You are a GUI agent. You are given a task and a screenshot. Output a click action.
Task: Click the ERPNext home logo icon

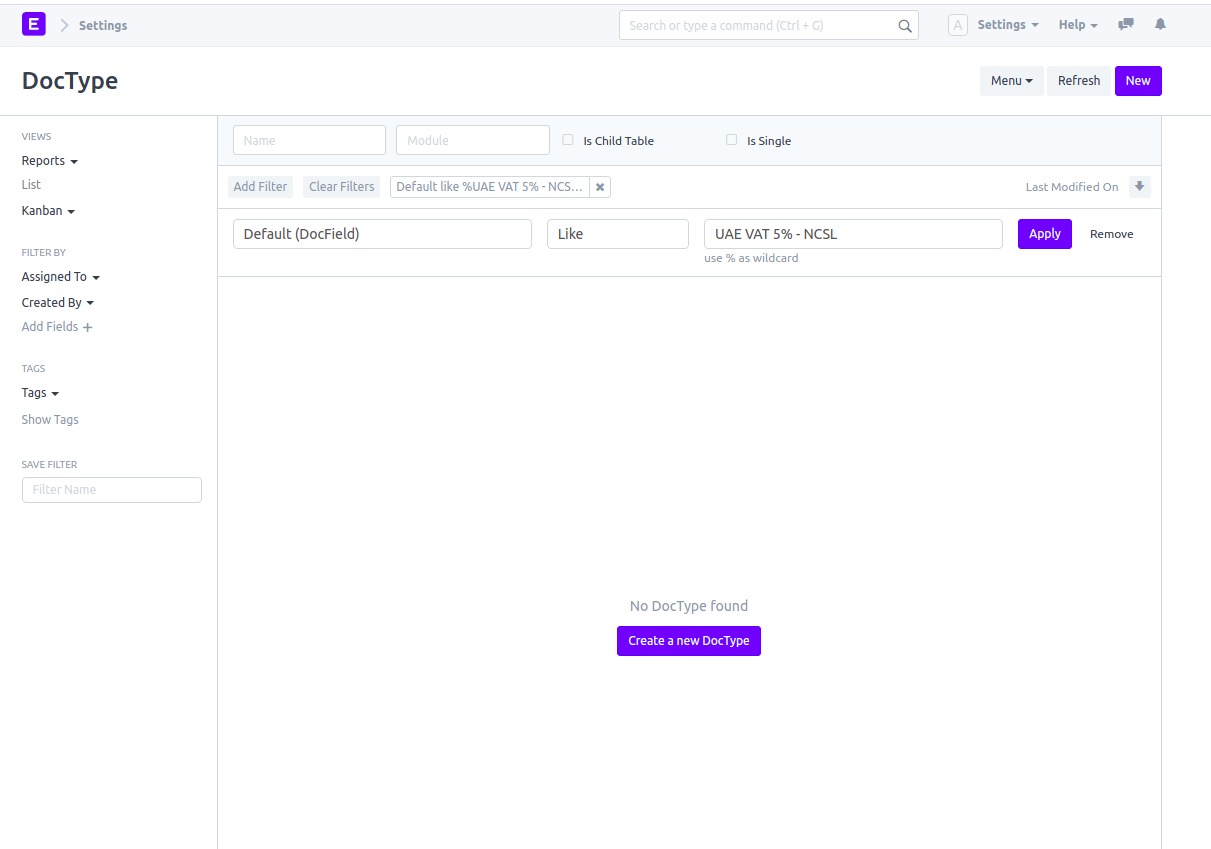(x=33, y=23)
